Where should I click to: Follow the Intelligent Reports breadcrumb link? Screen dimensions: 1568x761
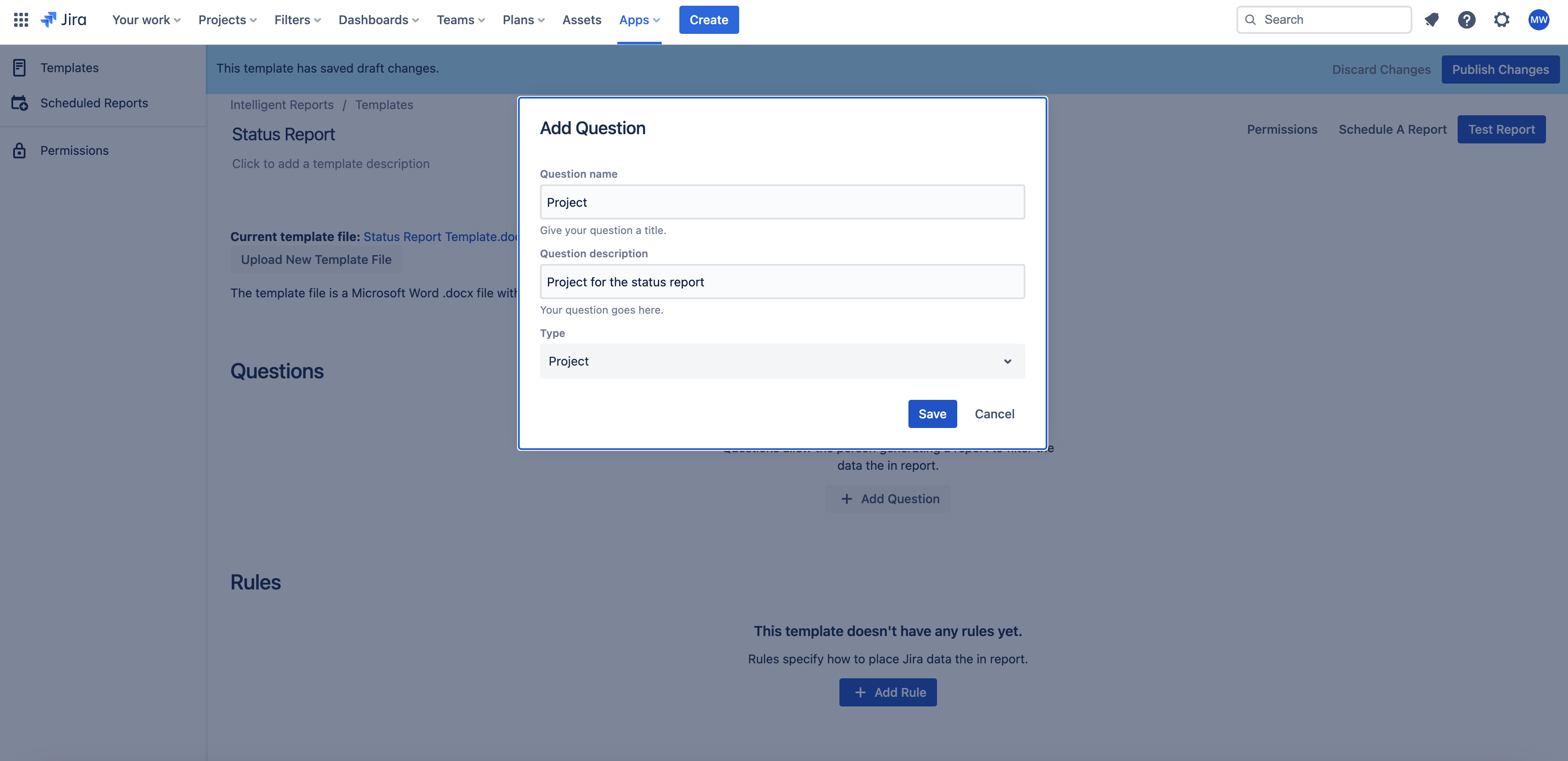(x=282, y=105)
